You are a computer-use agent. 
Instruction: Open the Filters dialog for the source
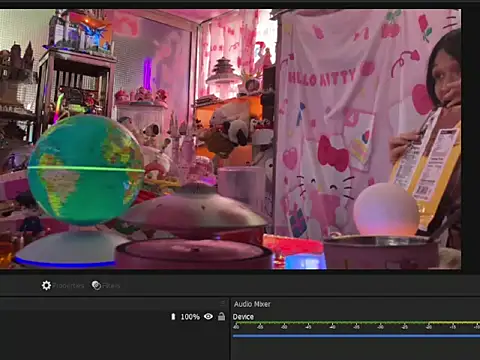(x=106, y=286)
